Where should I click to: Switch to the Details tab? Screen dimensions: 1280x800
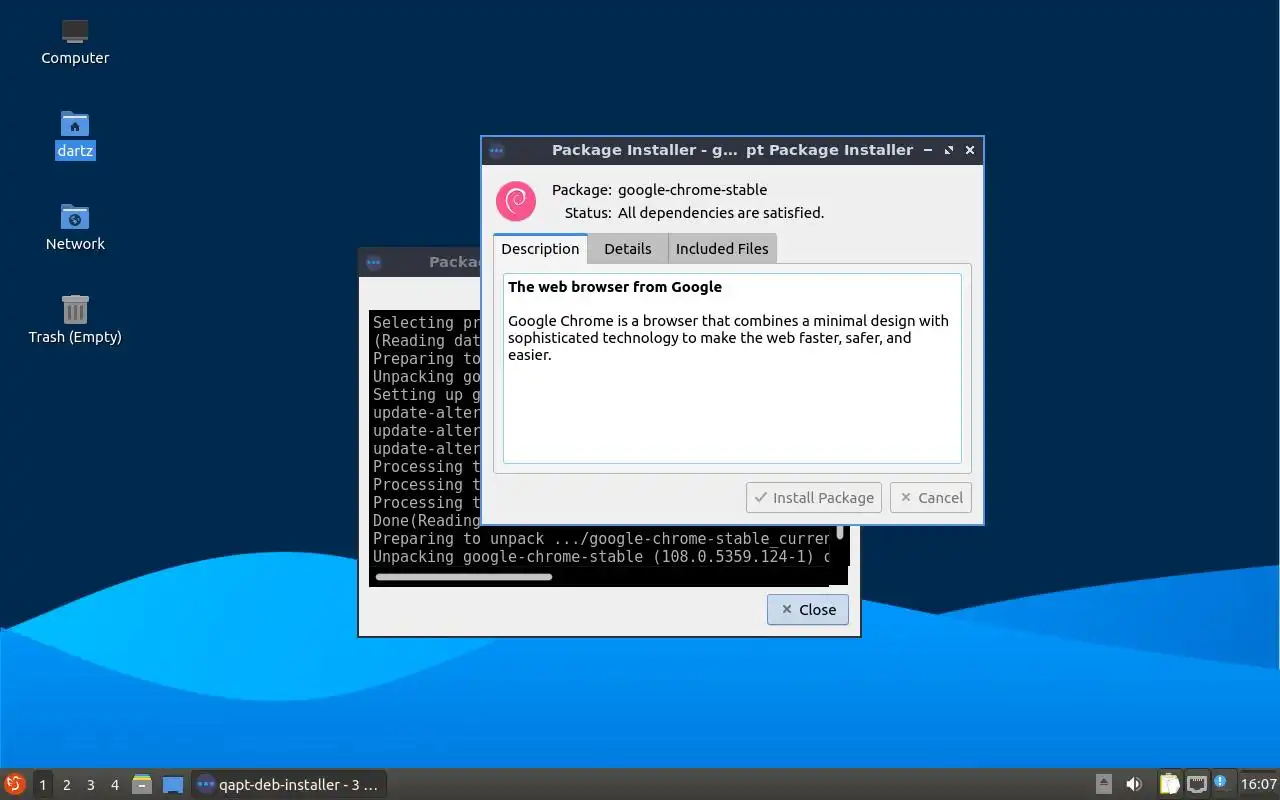pyautogui.click(x=628, y=249)
